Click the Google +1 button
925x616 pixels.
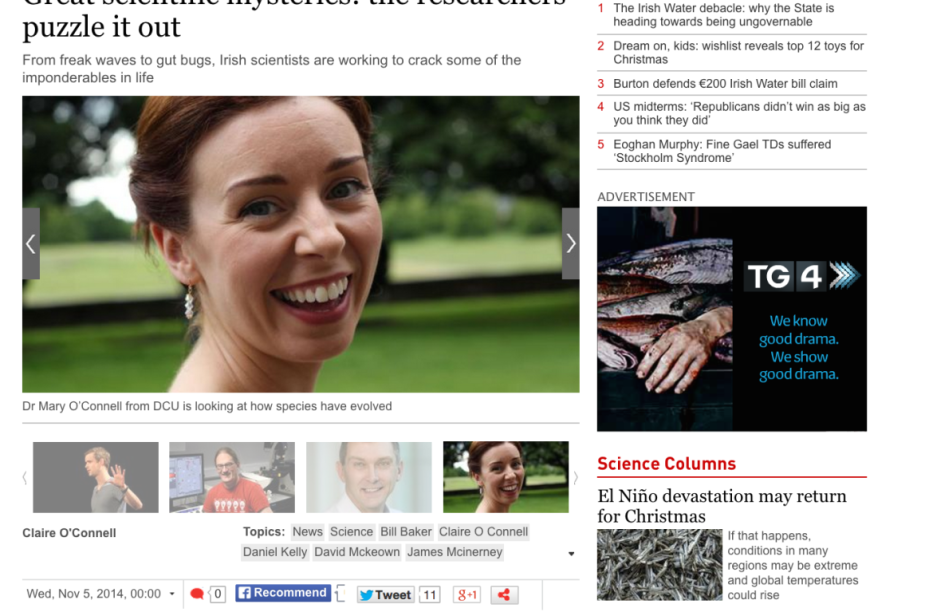tap(467, 595)
